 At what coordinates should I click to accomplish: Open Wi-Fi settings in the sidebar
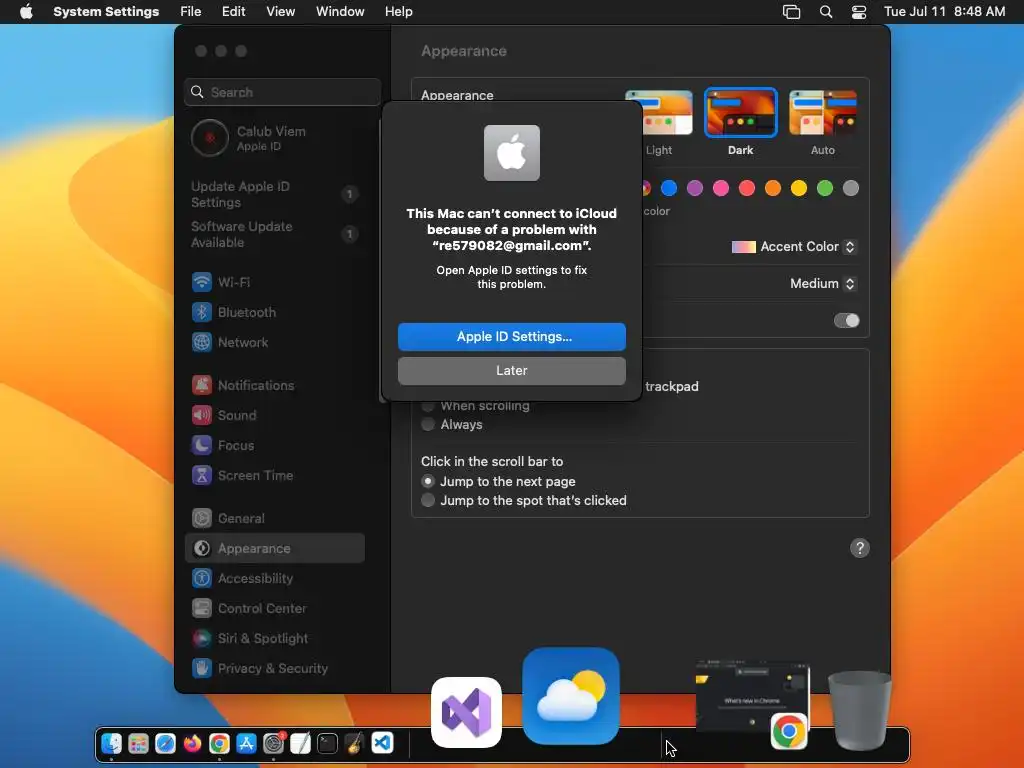[274, 282]
